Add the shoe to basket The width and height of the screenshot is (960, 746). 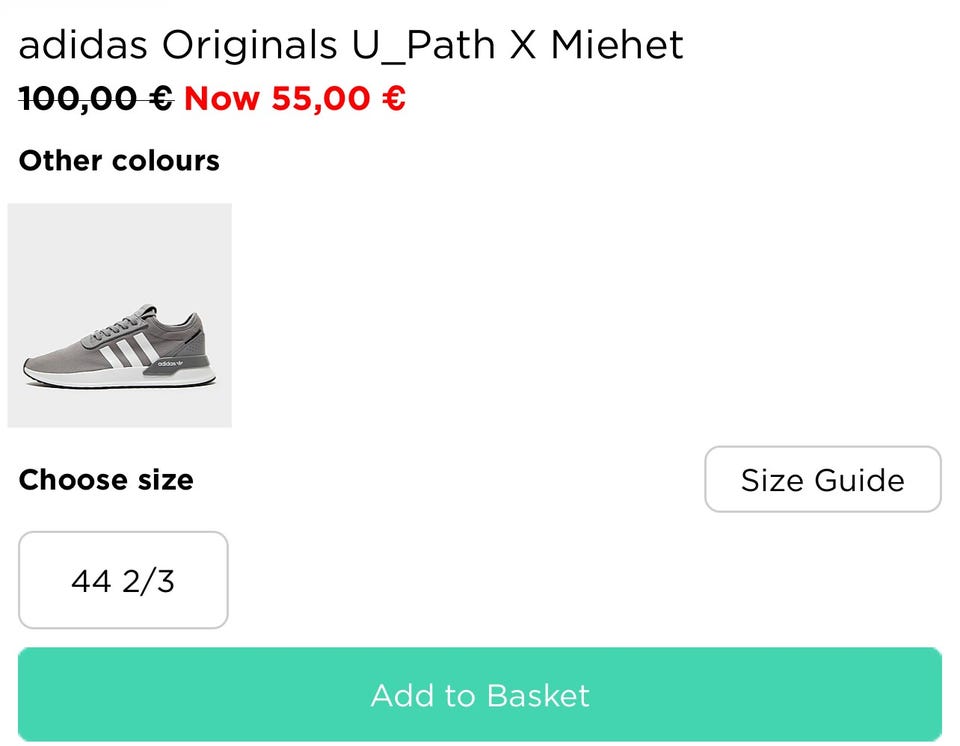tap(480, 695)
